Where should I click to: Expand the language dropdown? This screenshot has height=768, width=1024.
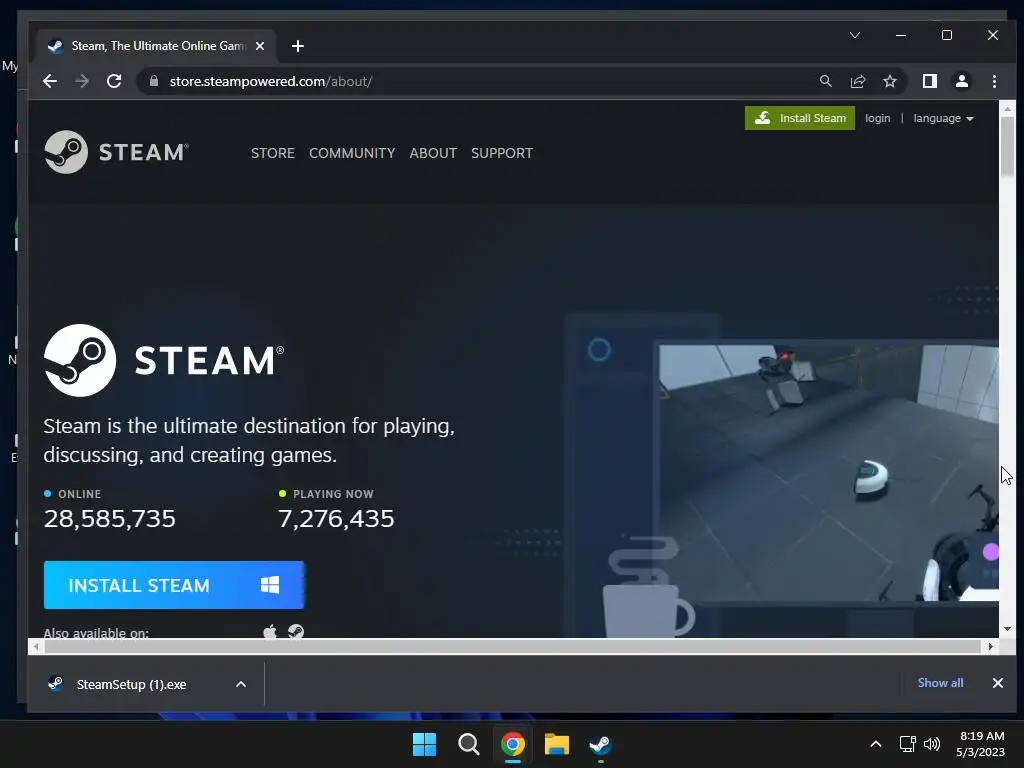tap(943, 118)
